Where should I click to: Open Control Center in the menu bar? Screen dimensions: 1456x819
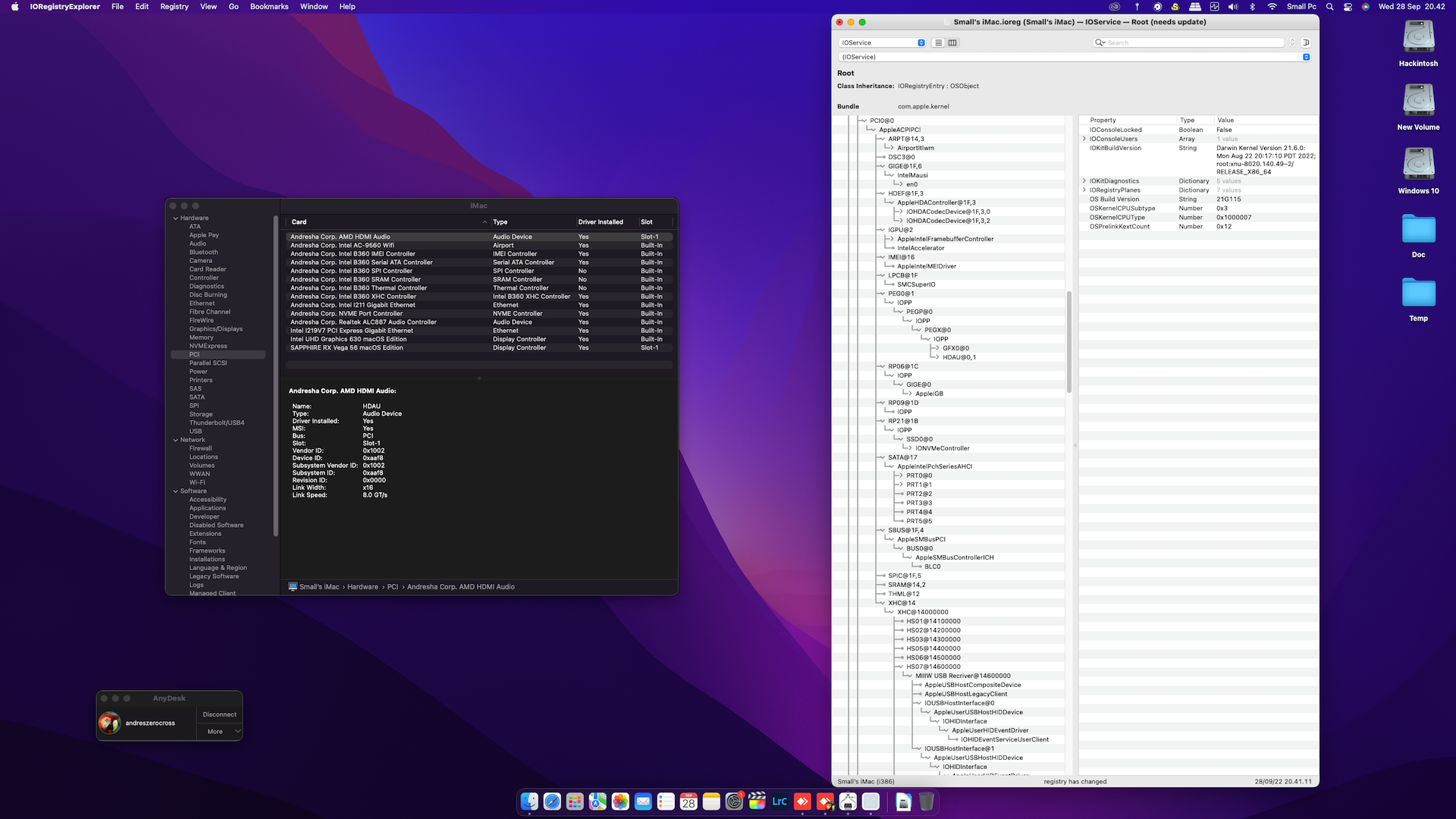[x=1348, y=7]
